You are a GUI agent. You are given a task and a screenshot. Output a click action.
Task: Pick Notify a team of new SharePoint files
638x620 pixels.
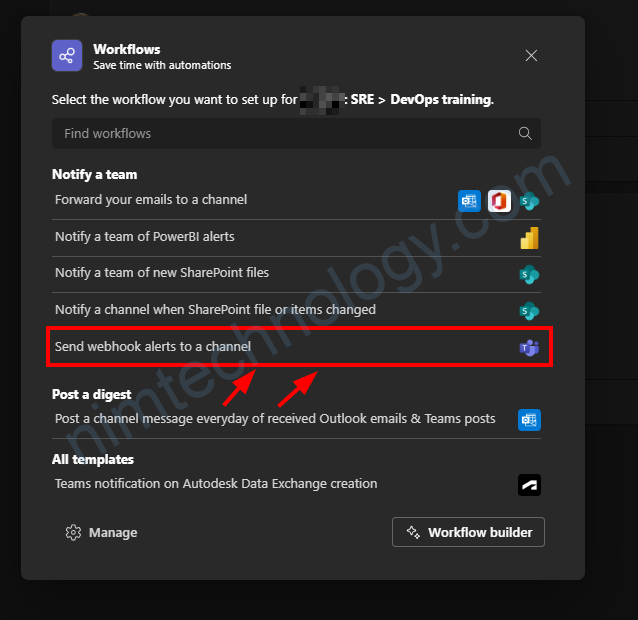(x=296, y=274)
